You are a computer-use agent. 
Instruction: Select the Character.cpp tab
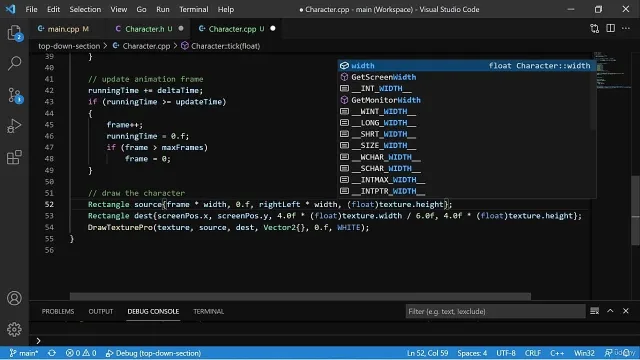pos(236,29)
